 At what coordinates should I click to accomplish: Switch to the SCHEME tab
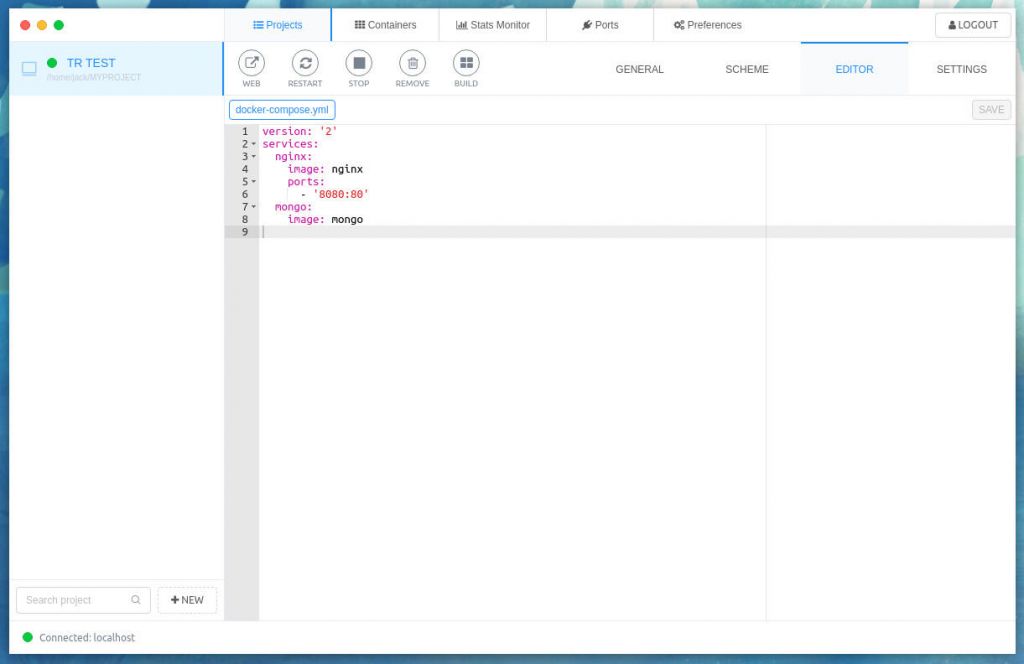pyautogui.click(x=747, y=69)
